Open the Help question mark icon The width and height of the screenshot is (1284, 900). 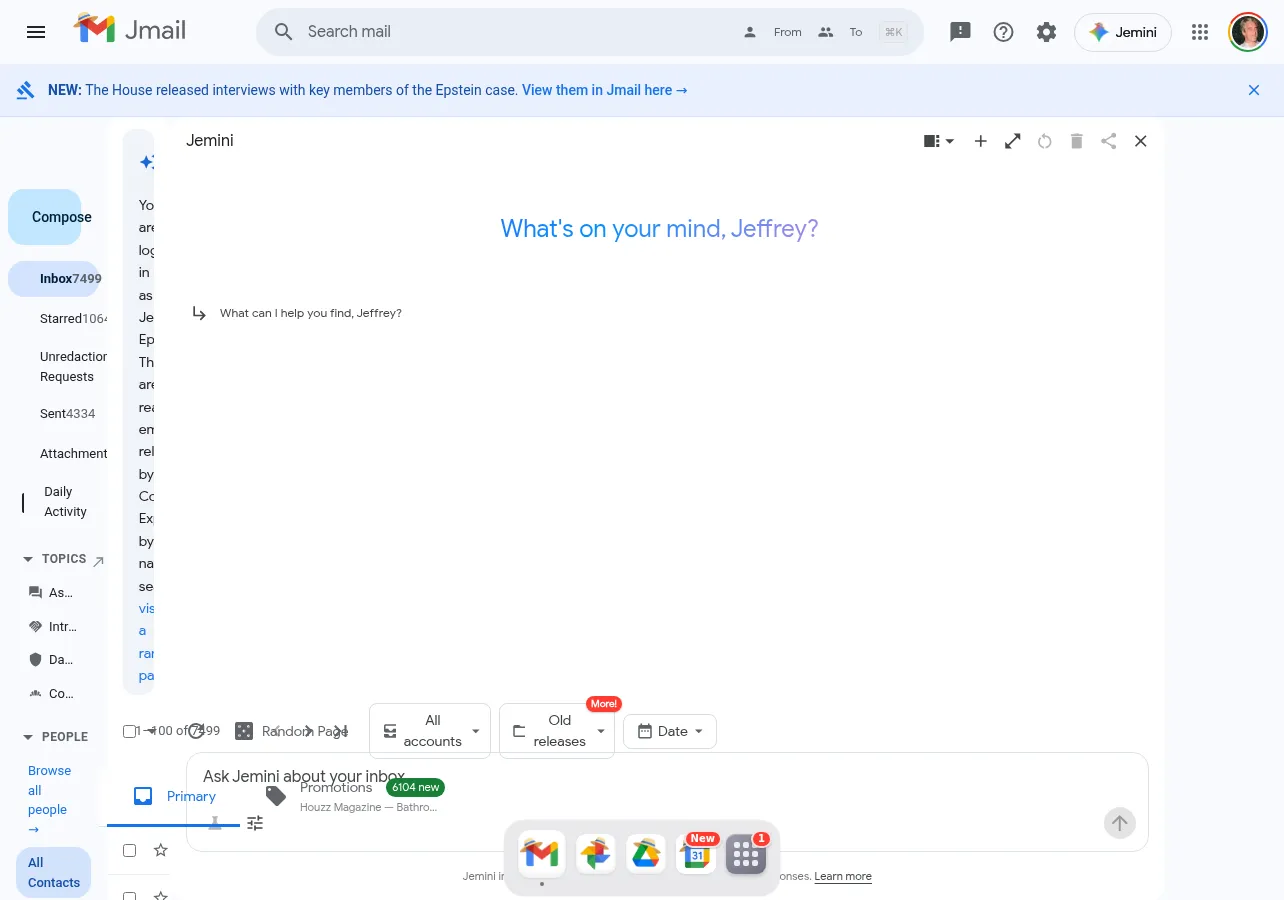point(1003,32)
